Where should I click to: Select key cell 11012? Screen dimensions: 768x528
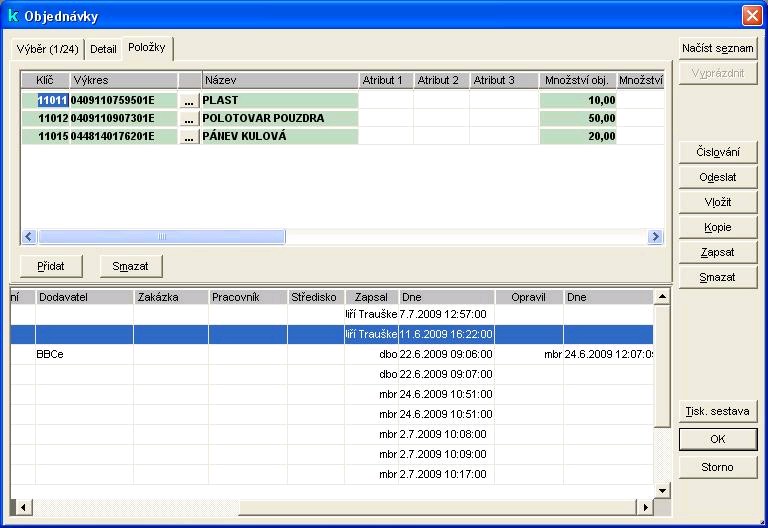pos(46,119)
